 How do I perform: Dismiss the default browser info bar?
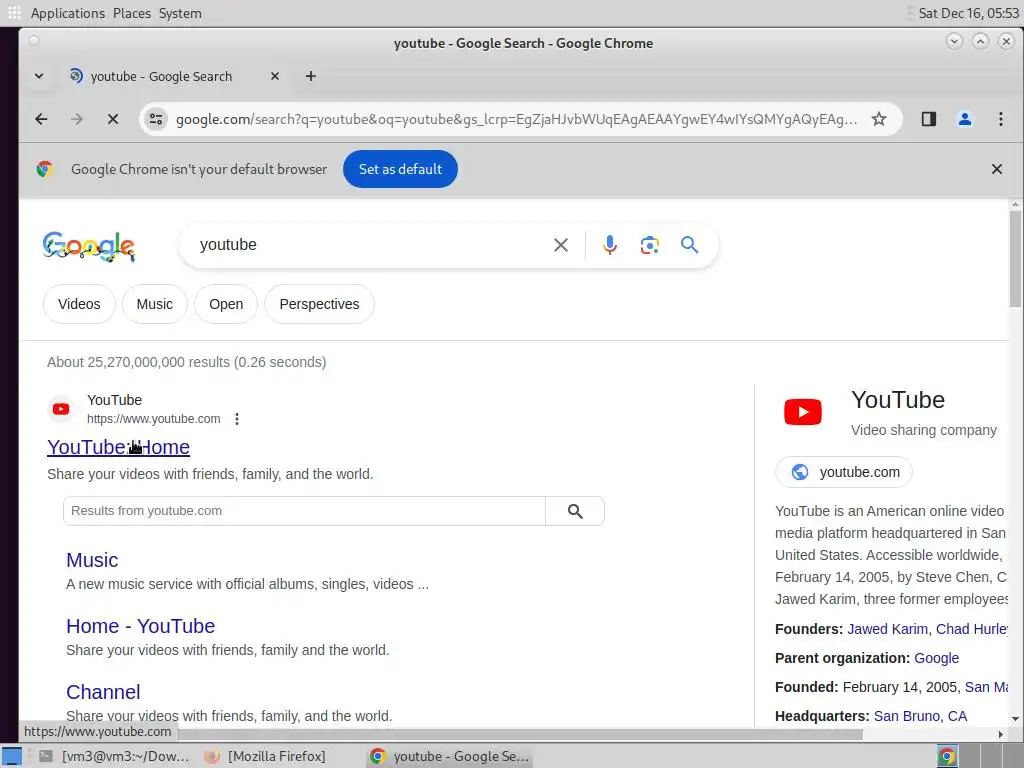[x=997, y=169]
